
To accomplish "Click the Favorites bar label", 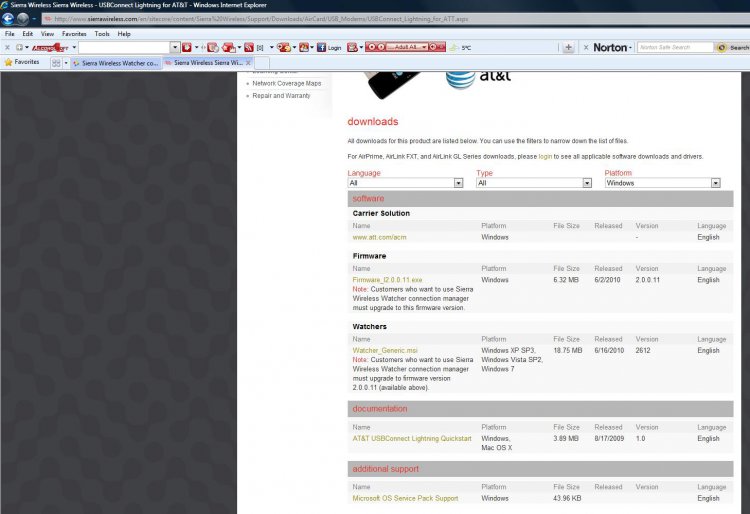I will pos(27,62).
